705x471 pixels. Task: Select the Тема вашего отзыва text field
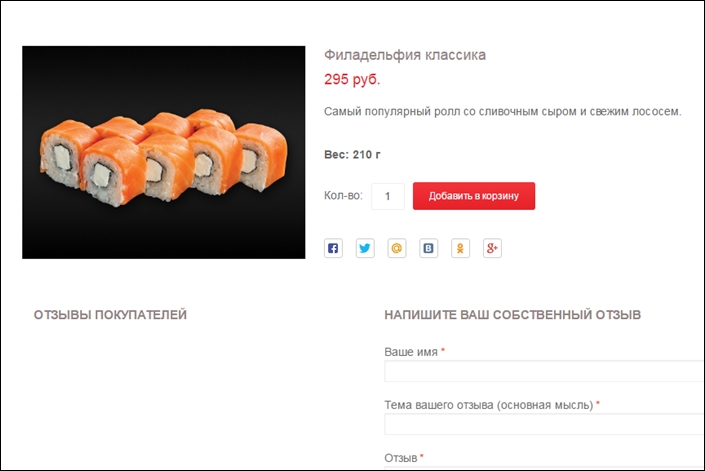(544, 424)
